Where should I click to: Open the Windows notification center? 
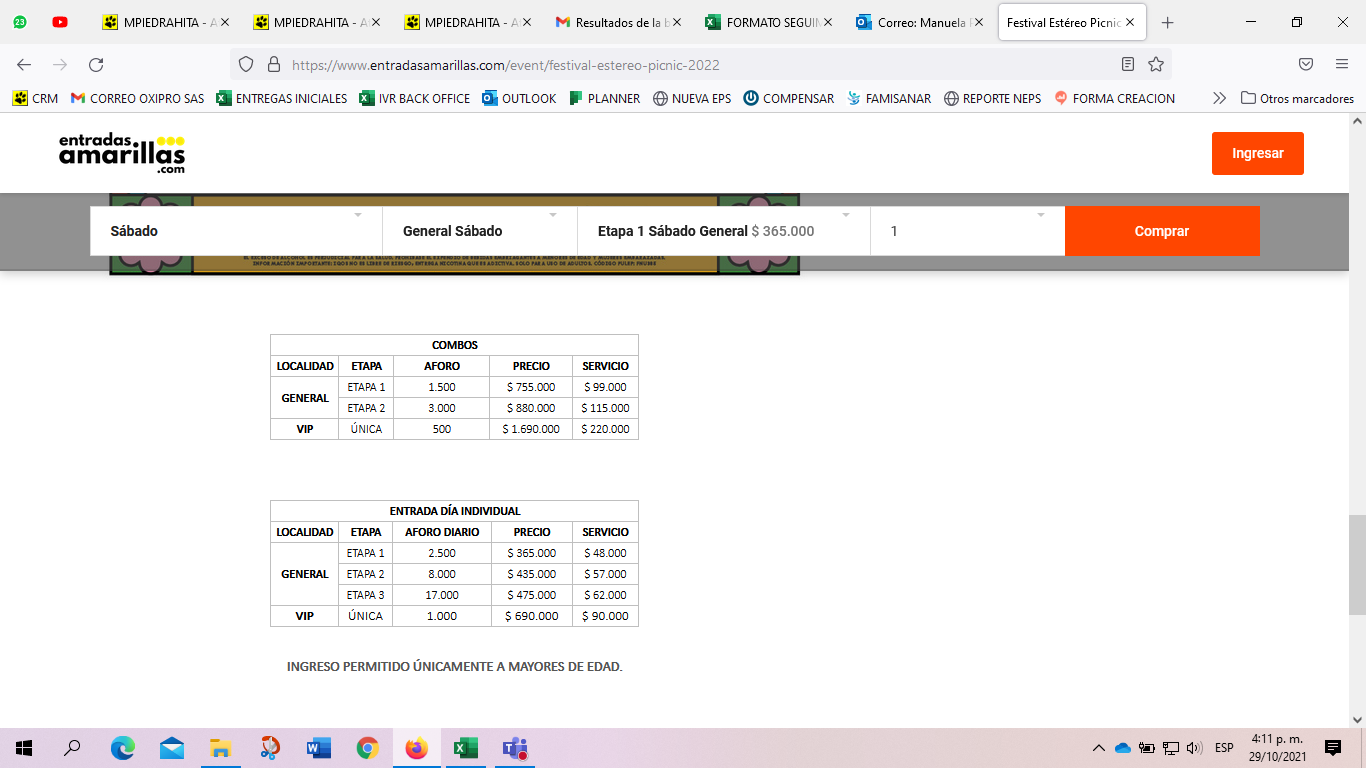(x=1333, y=748)
